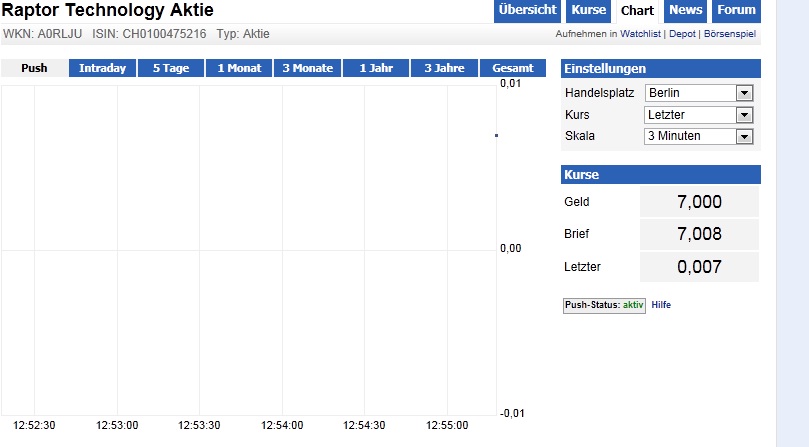Click the Skala dropdown arrow
The image size is (809, 447).
tap(744, 136)
